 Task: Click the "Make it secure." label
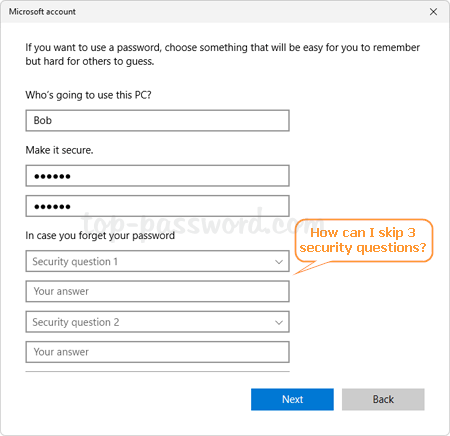point(59,150)
